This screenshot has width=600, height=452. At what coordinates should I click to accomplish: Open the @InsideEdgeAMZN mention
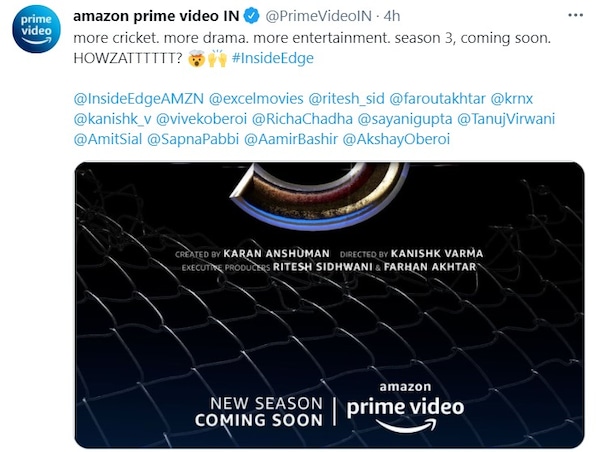tap(139, 99)
